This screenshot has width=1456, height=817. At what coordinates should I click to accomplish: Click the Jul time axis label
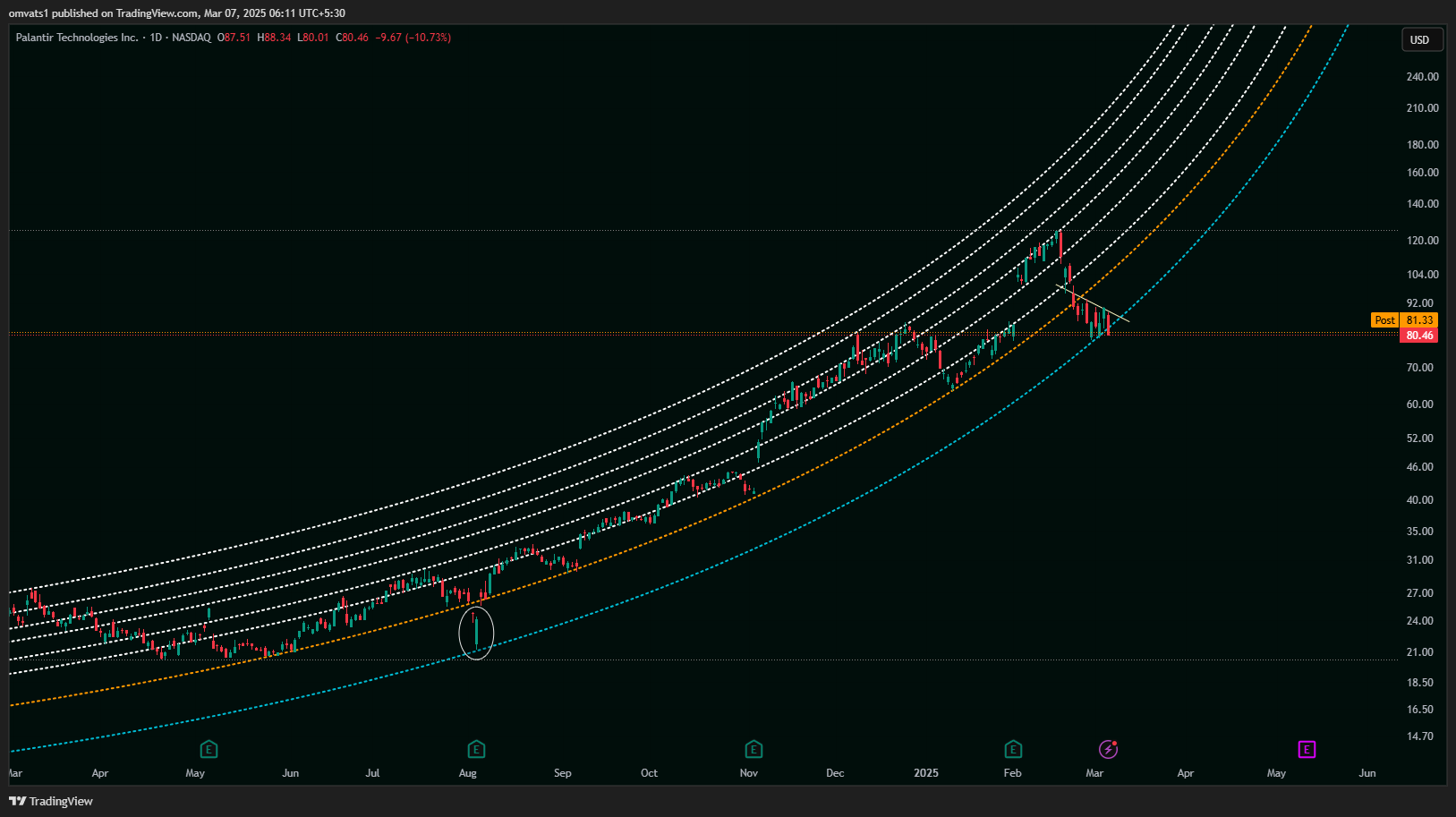pyautogui.click(x=372, y=773)
